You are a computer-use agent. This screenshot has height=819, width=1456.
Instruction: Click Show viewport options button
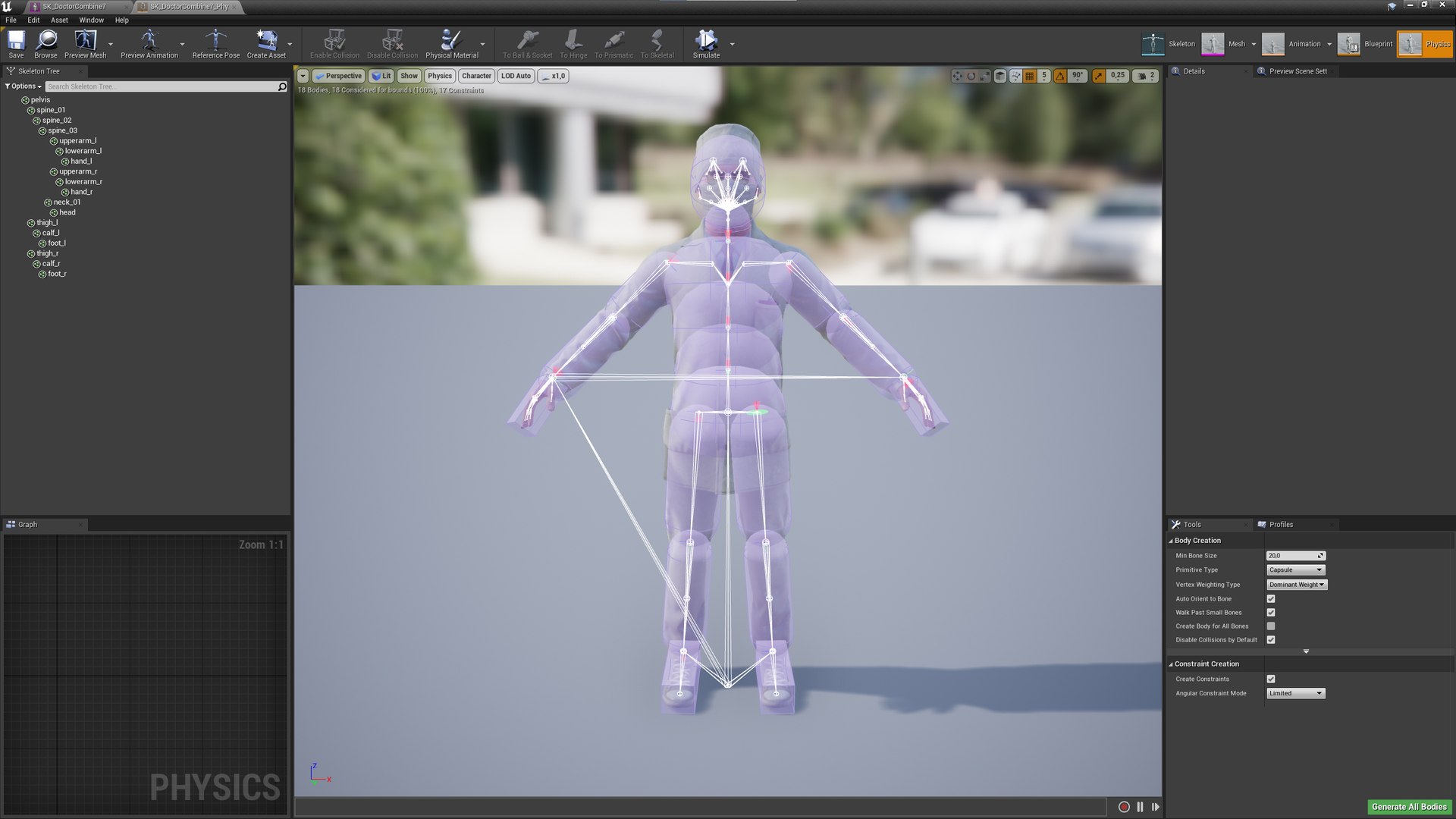[409, 76]
